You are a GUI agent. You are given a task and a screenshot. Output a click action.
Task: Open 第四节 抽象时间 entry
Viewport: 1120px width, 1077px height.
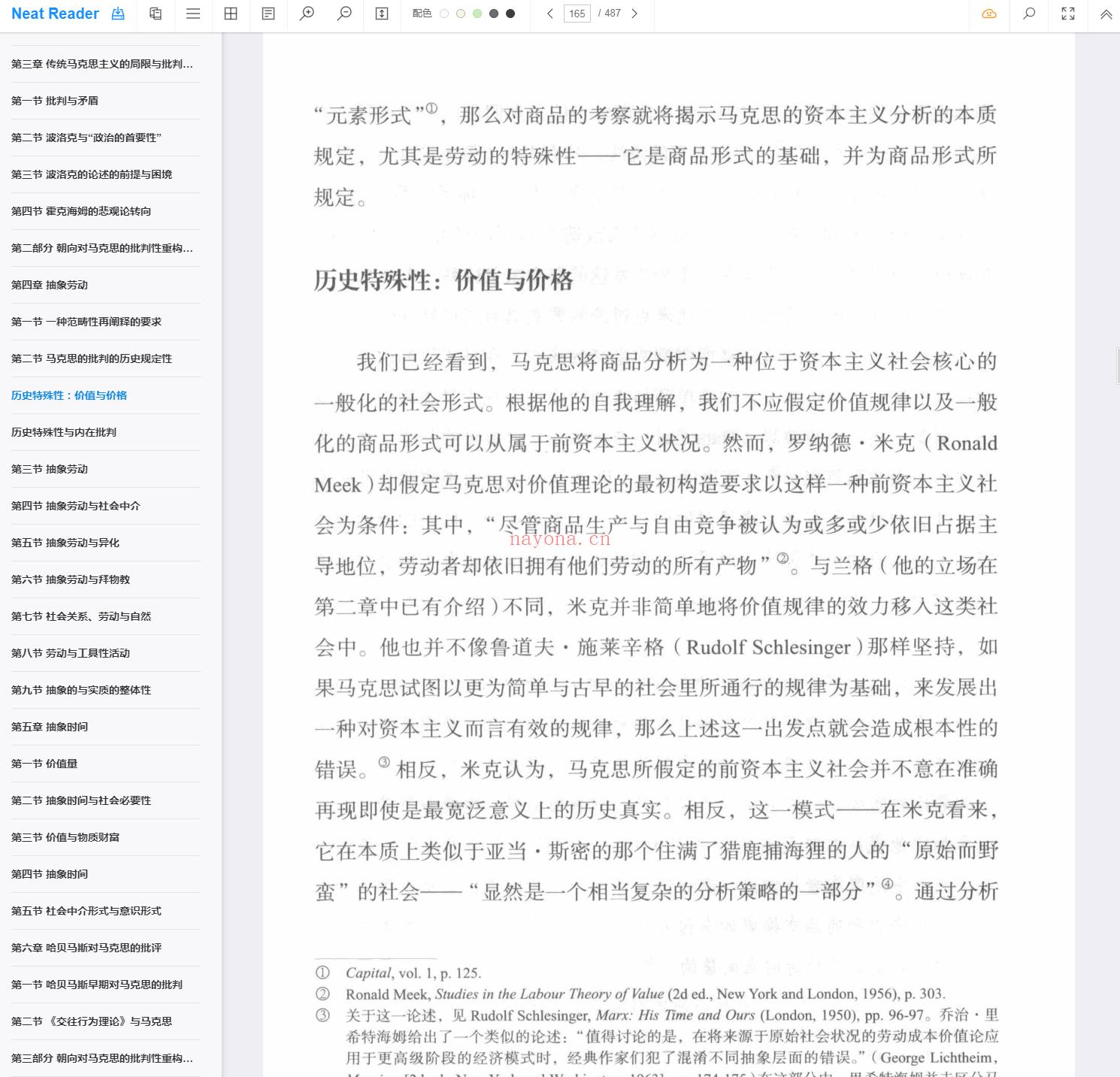(50, 874)
